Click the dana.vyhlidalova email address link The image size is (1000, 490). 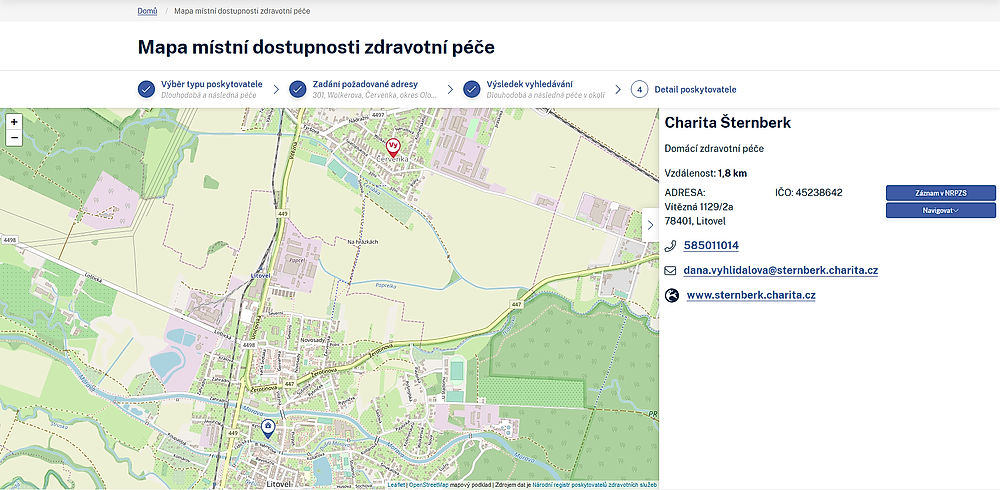coord(781,271)
